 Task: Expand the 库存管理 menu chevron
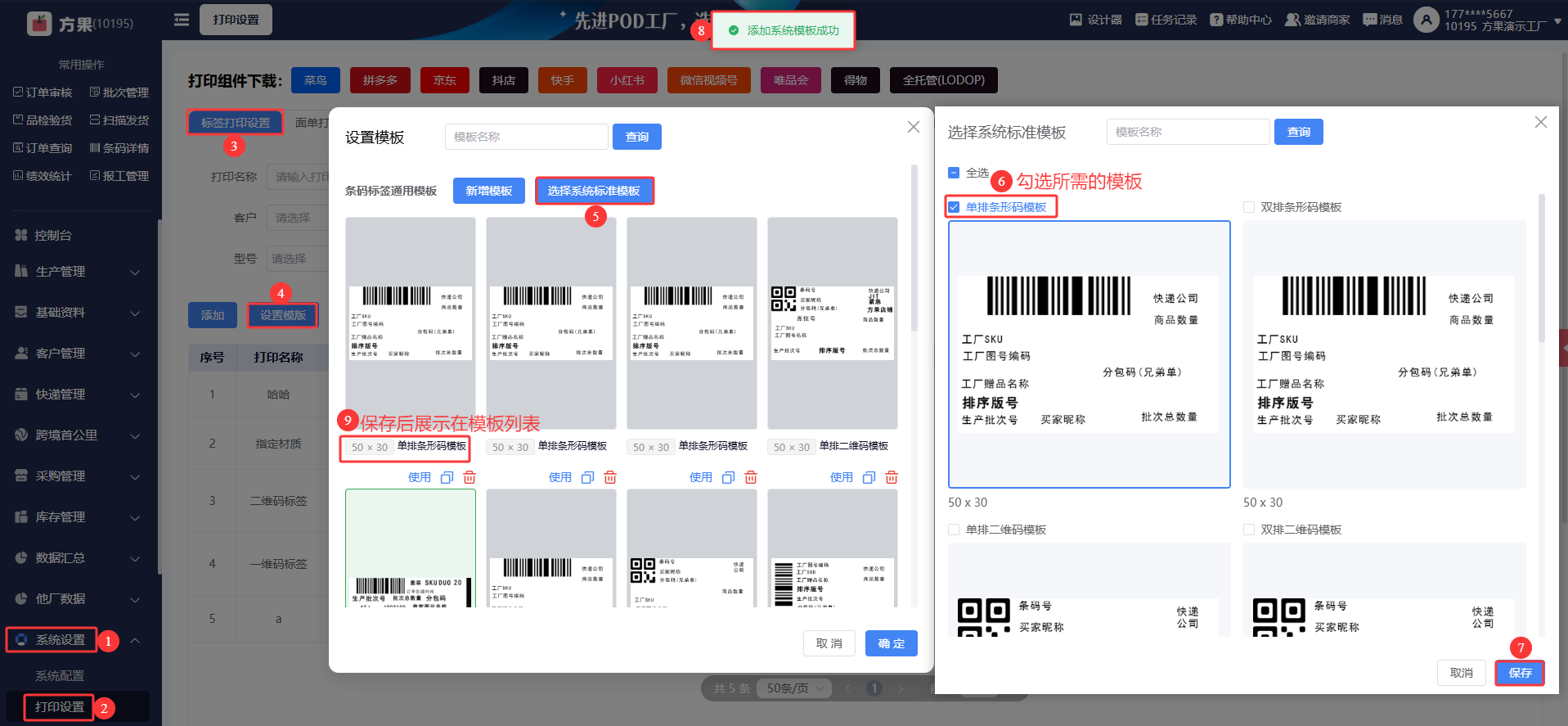135,517
